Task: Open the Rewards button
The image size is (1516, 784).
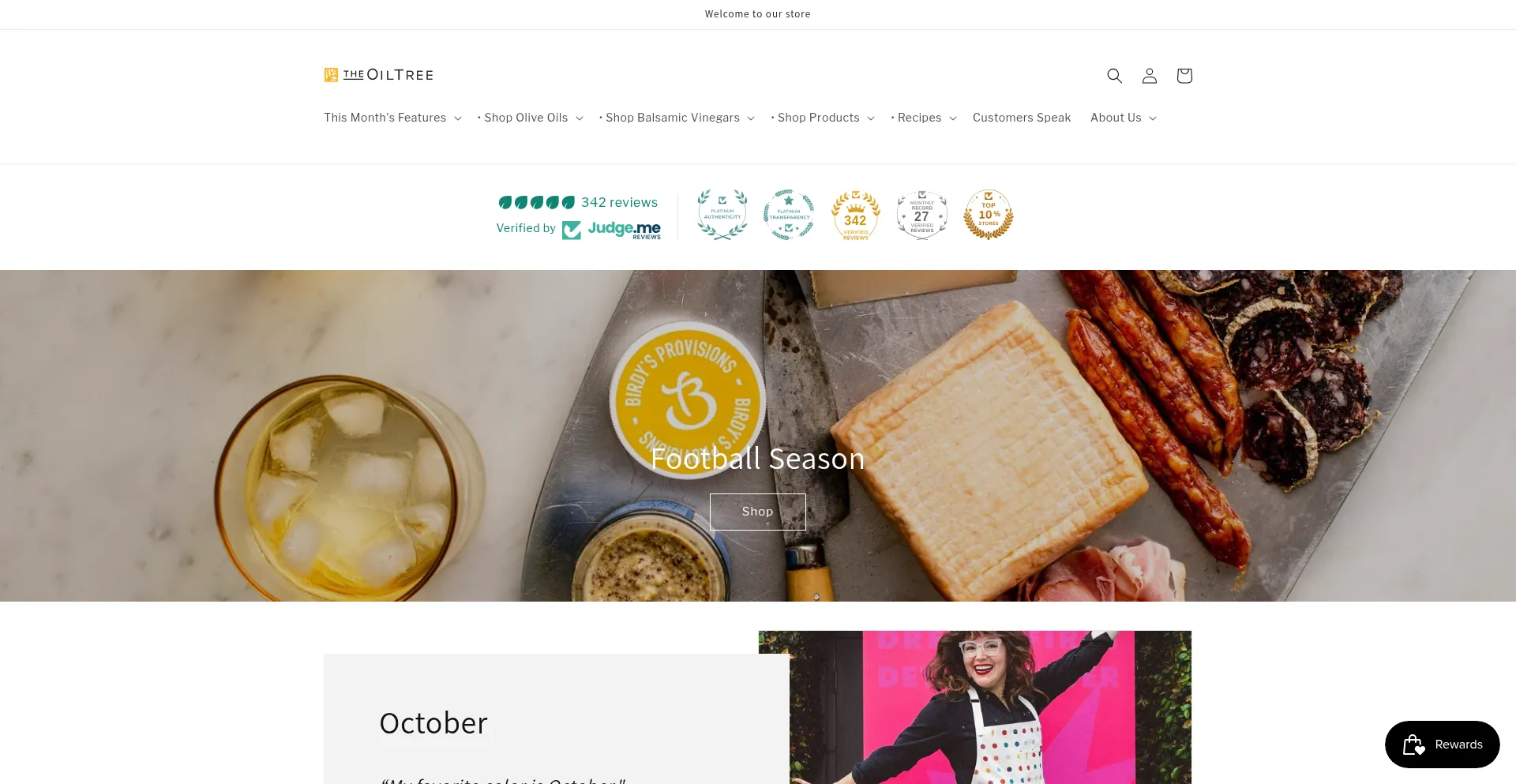Action: pyautogui.click(x=1443, y=745)
